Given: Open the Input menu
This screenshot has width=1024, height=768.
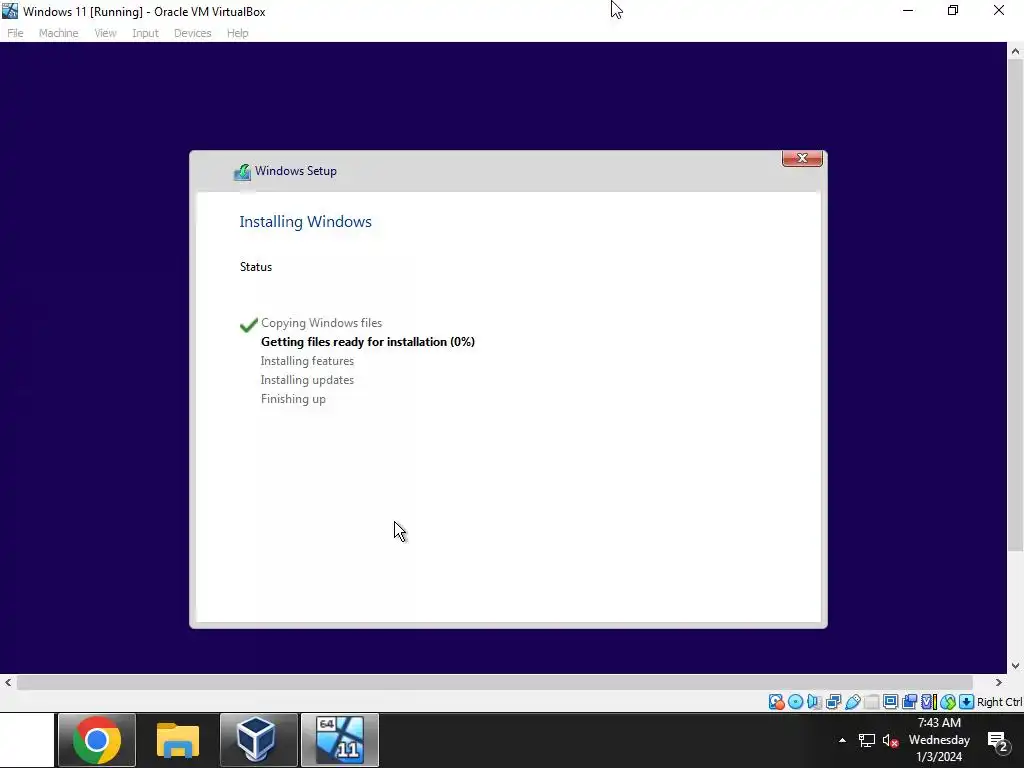Looking at the screenshot, I should [145, 33].
